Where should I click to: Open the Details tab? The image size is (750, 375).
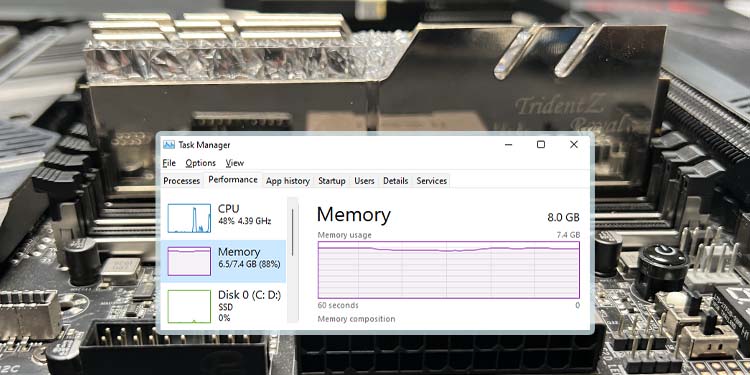point(396,181)
